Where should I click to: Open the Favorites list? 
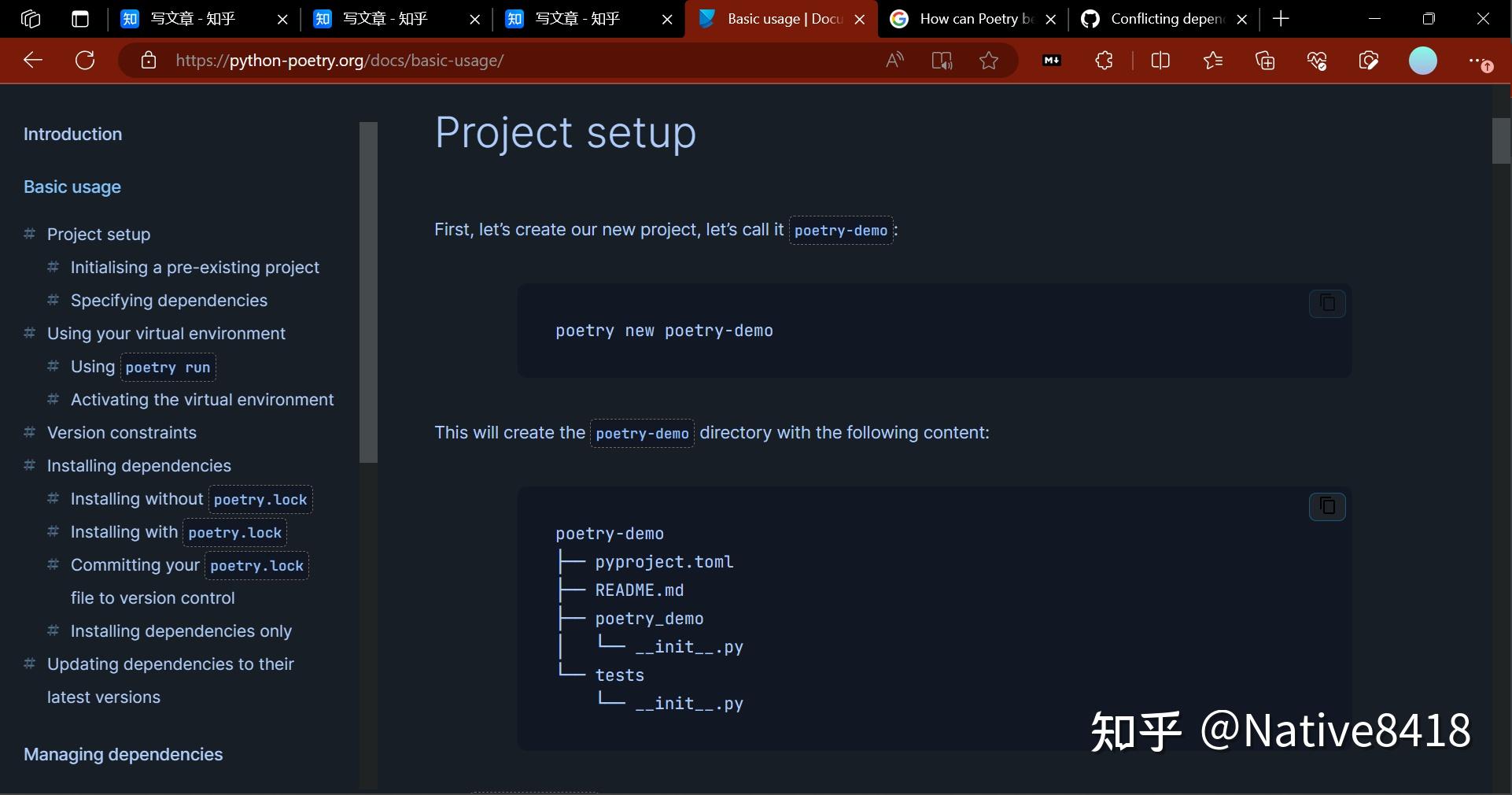click(x=1213, y=61)
